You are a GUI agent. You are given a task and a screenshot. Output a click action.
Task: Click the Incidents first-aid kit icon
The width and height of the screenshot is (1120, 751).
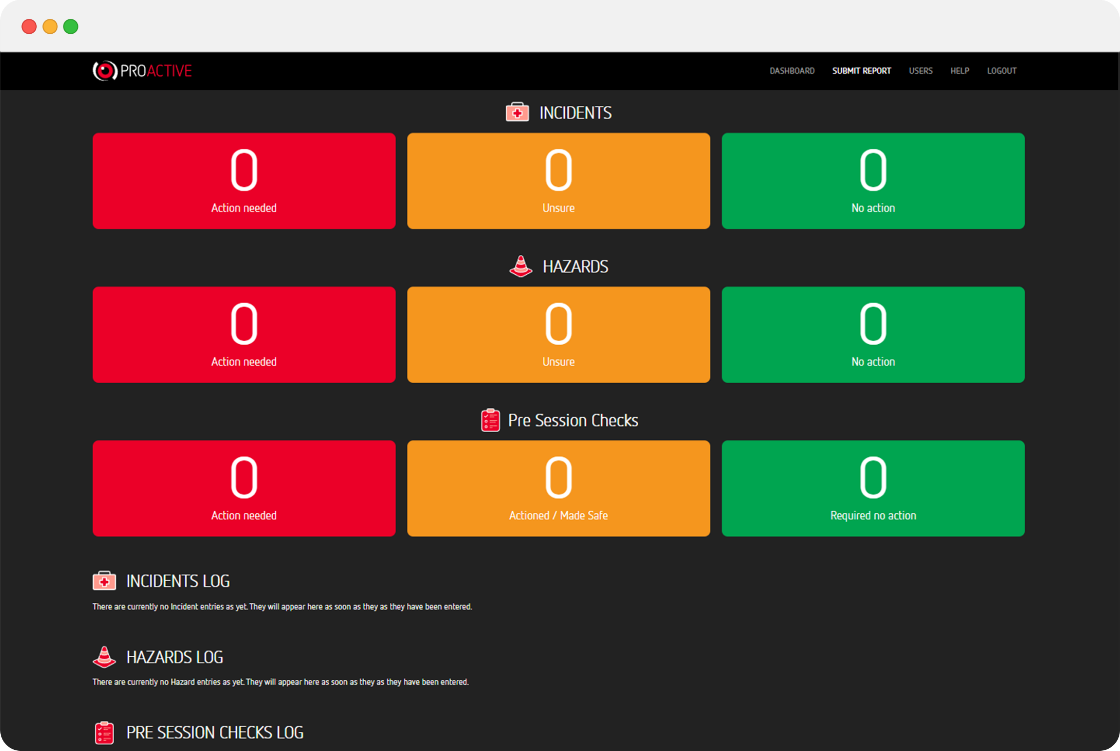[x=517, y=112]
